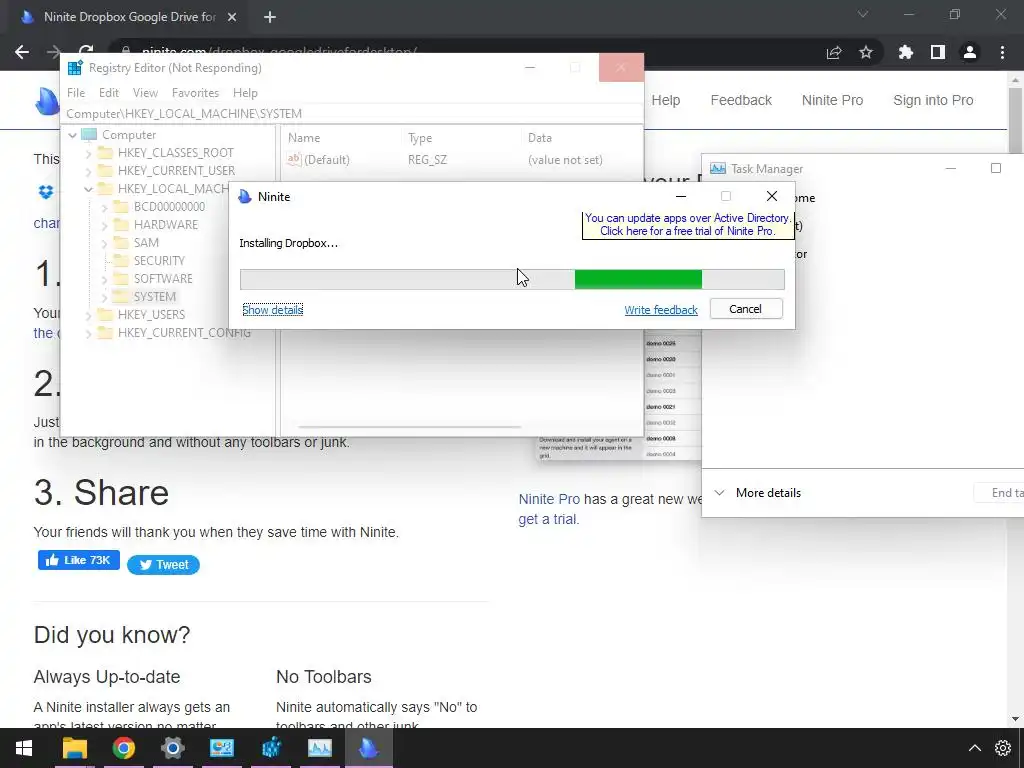Cancel the Ninite installation
Viewport: 1024px width, 768px height.
pyautogui.click(x=746, y=309)
